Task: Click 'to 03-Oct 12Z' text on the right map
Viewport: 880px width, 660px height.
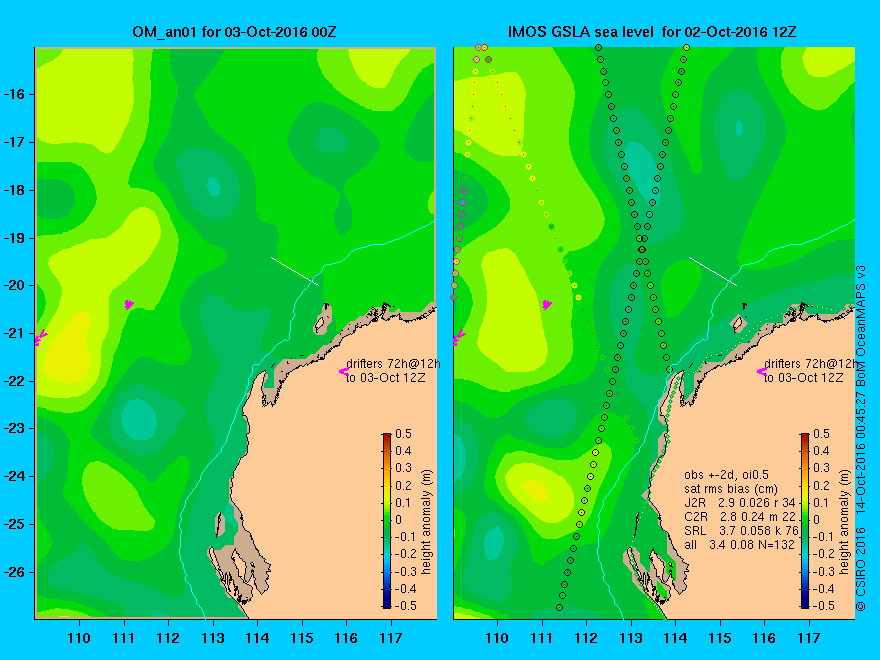Action: point(803,378)
